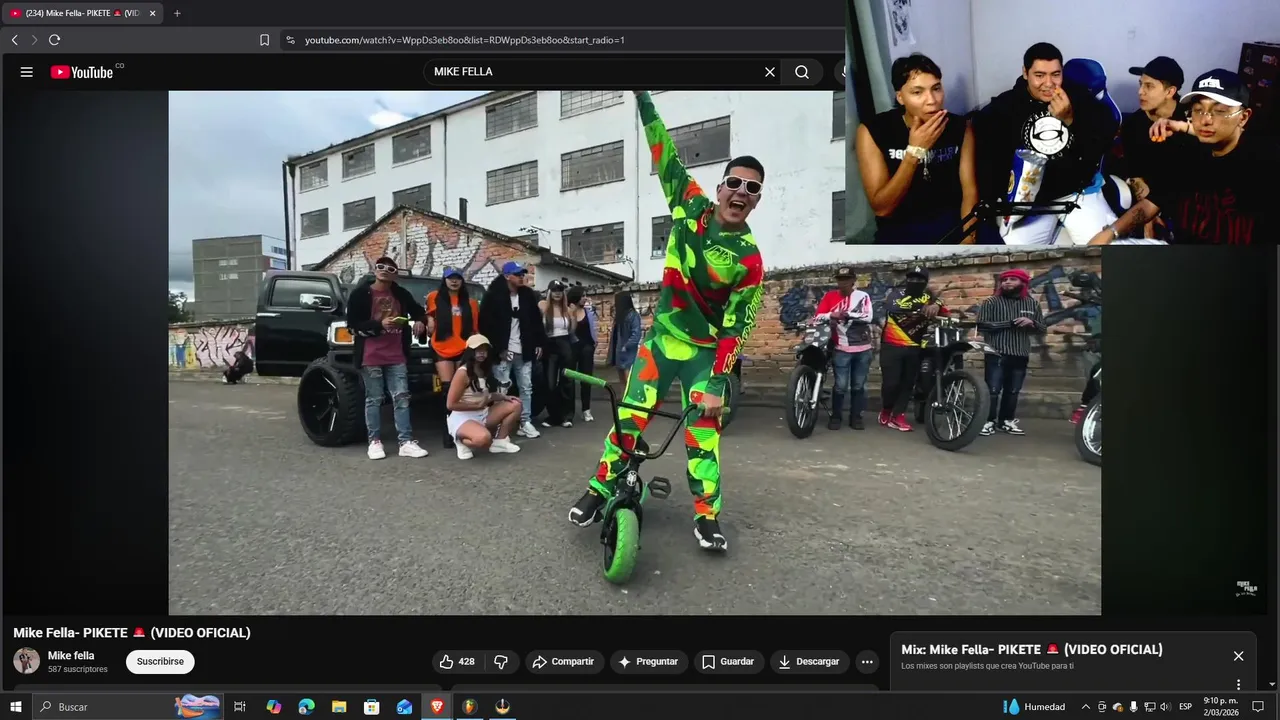
Task: Close the Mix playlist panel
Action: [1238, 656]
